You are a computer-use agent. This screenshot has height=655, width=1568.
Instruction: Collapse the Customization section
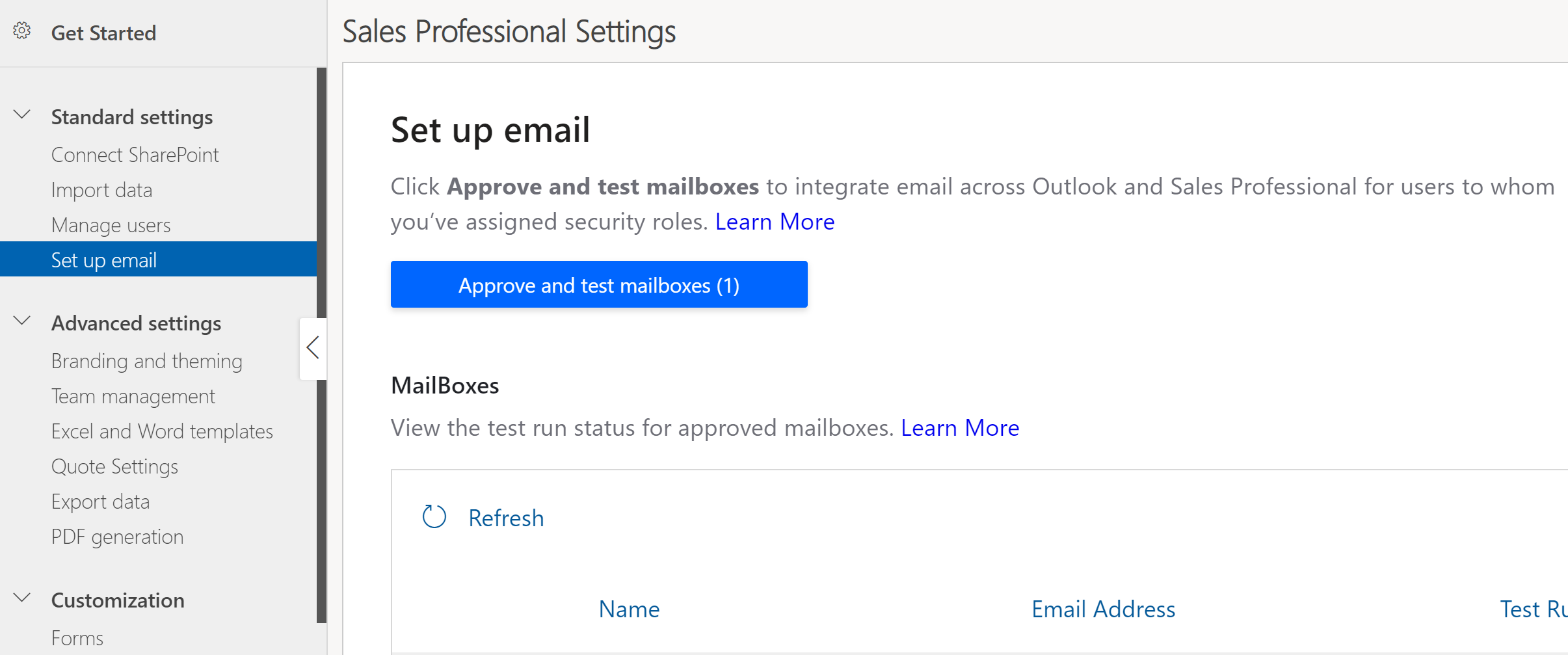[21, 598]
